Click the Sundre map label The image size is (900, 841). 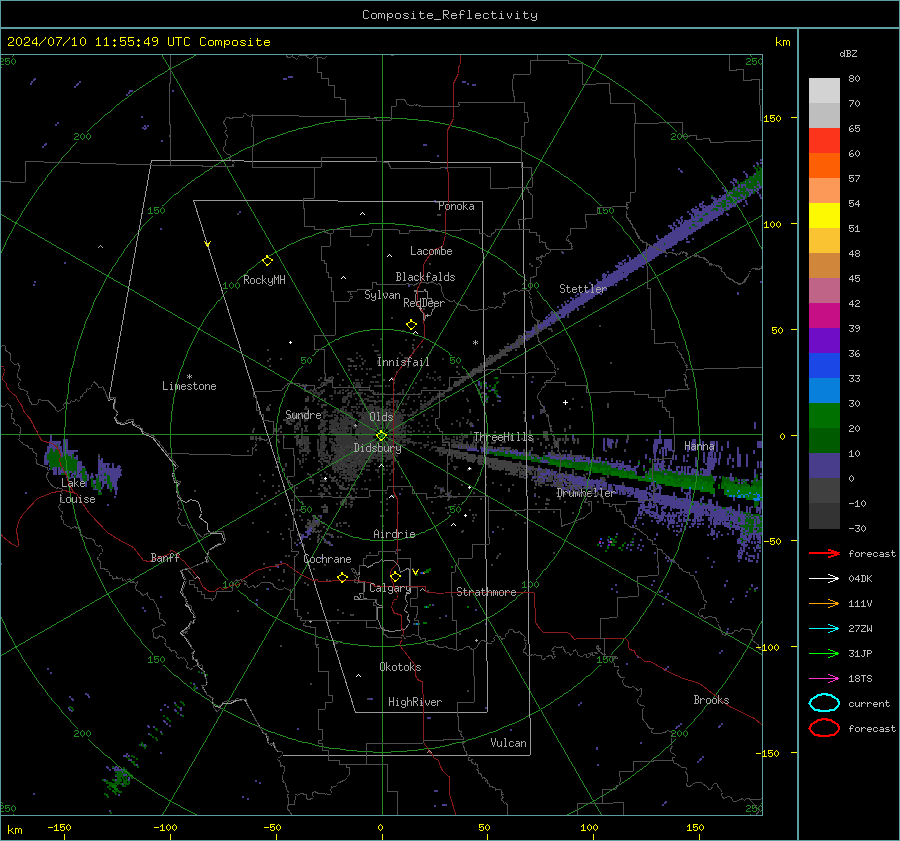(x=303, y=414)
